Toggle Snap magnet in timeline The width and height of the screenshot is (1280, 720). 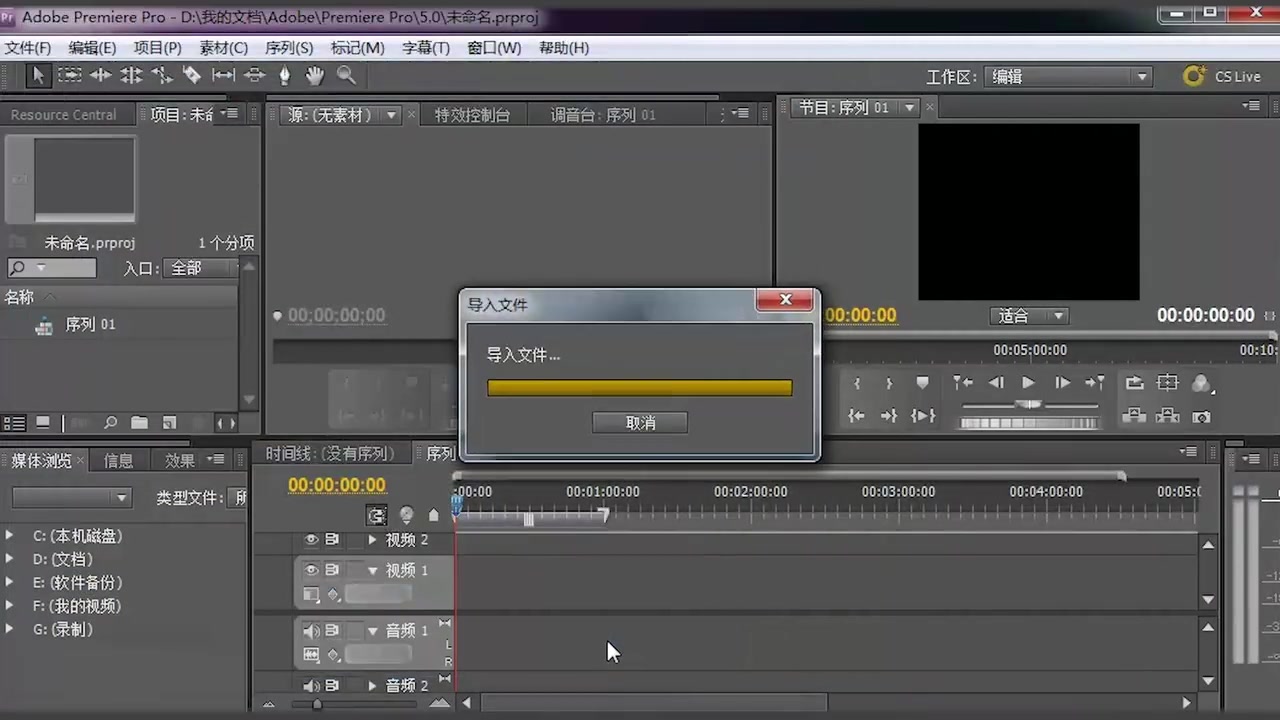pos(376,515)
